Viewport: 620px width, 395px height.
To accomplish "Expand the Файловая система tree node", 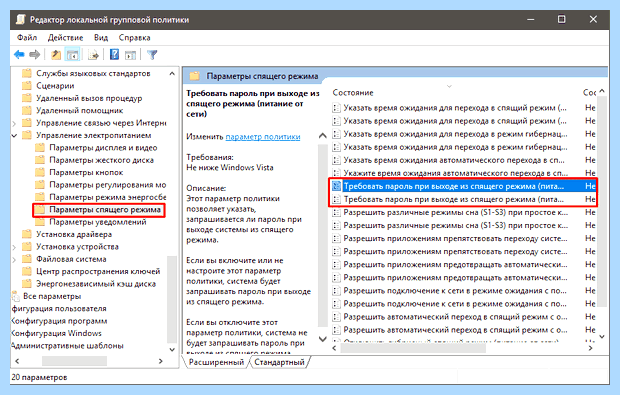I will pyautogui.click(x=15, y=259).
